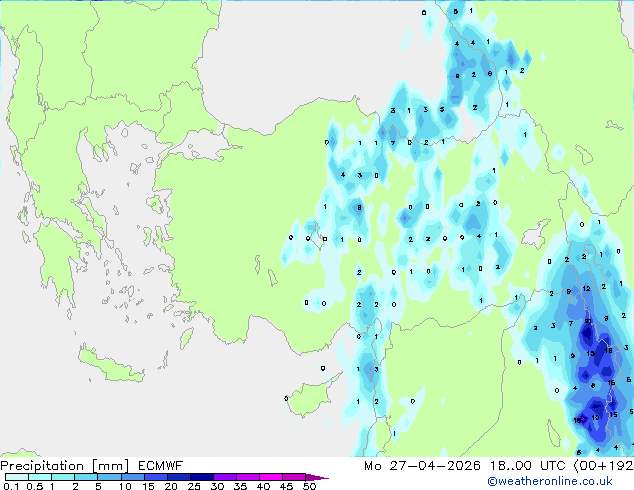634x490 pixels.
Task: Click the '12' precipitation value on the map
Action: [x=587, y=289]
